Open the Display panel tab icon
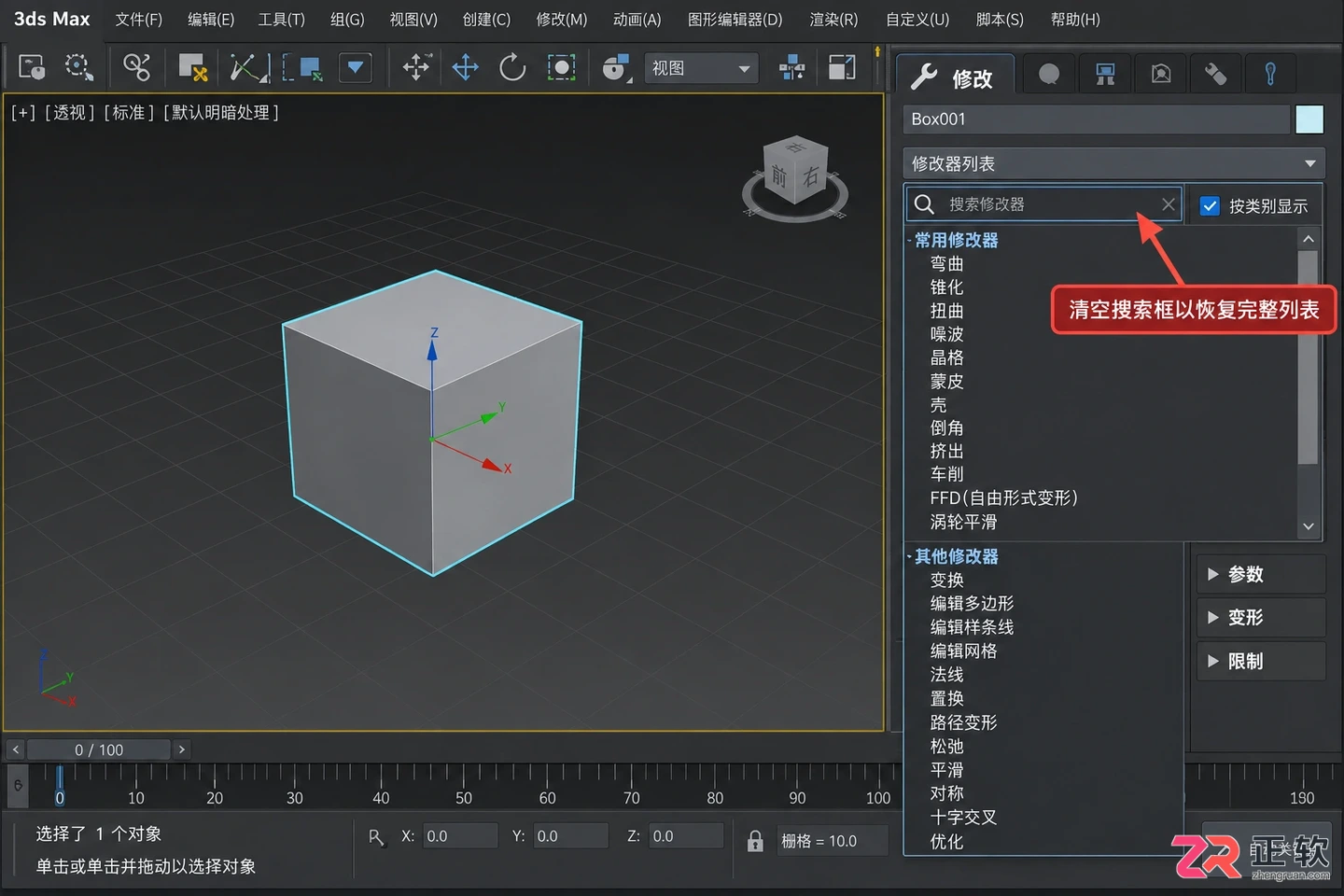The image size is (1344, 896). 1215,74
